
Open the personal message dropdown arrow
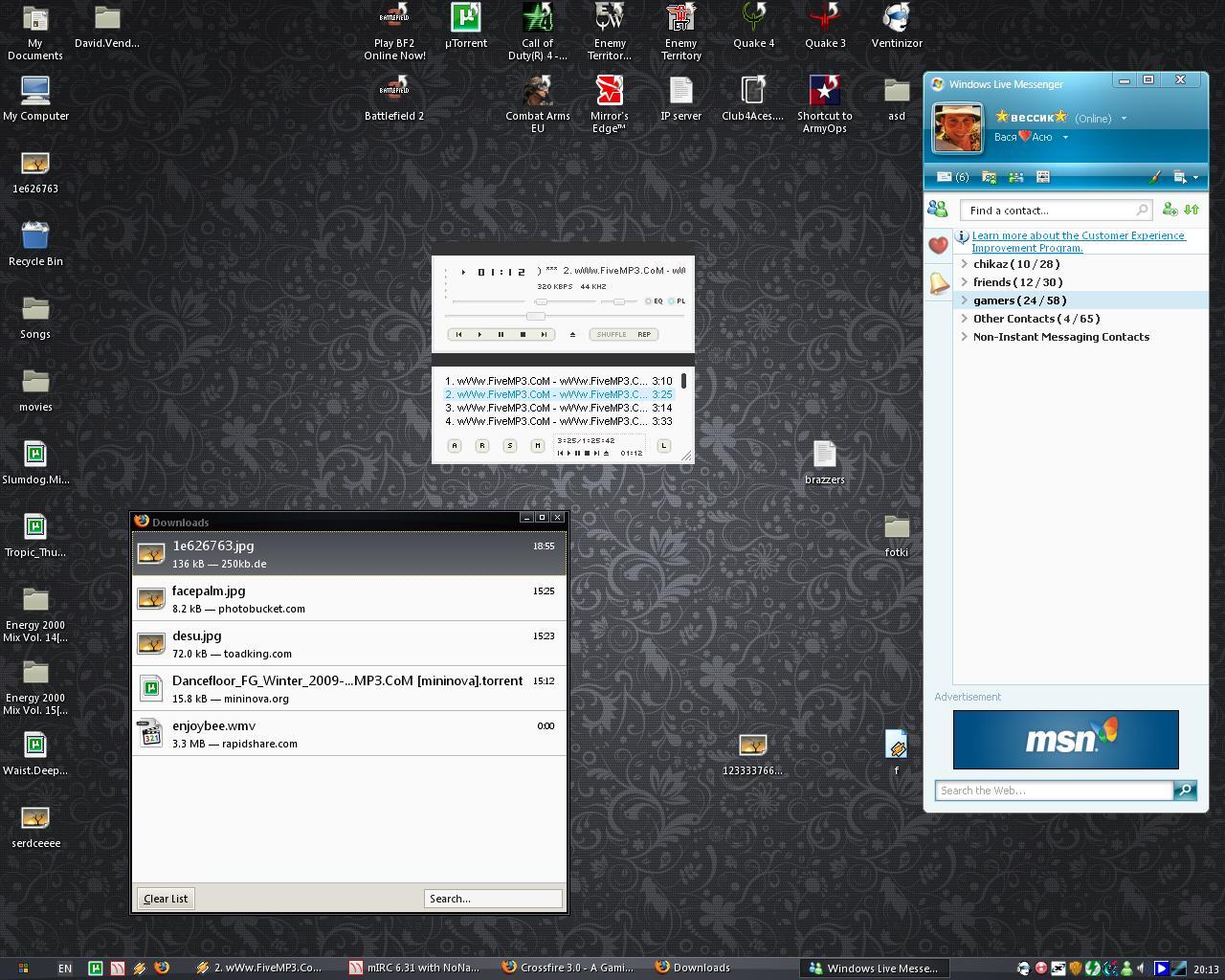1065,137
